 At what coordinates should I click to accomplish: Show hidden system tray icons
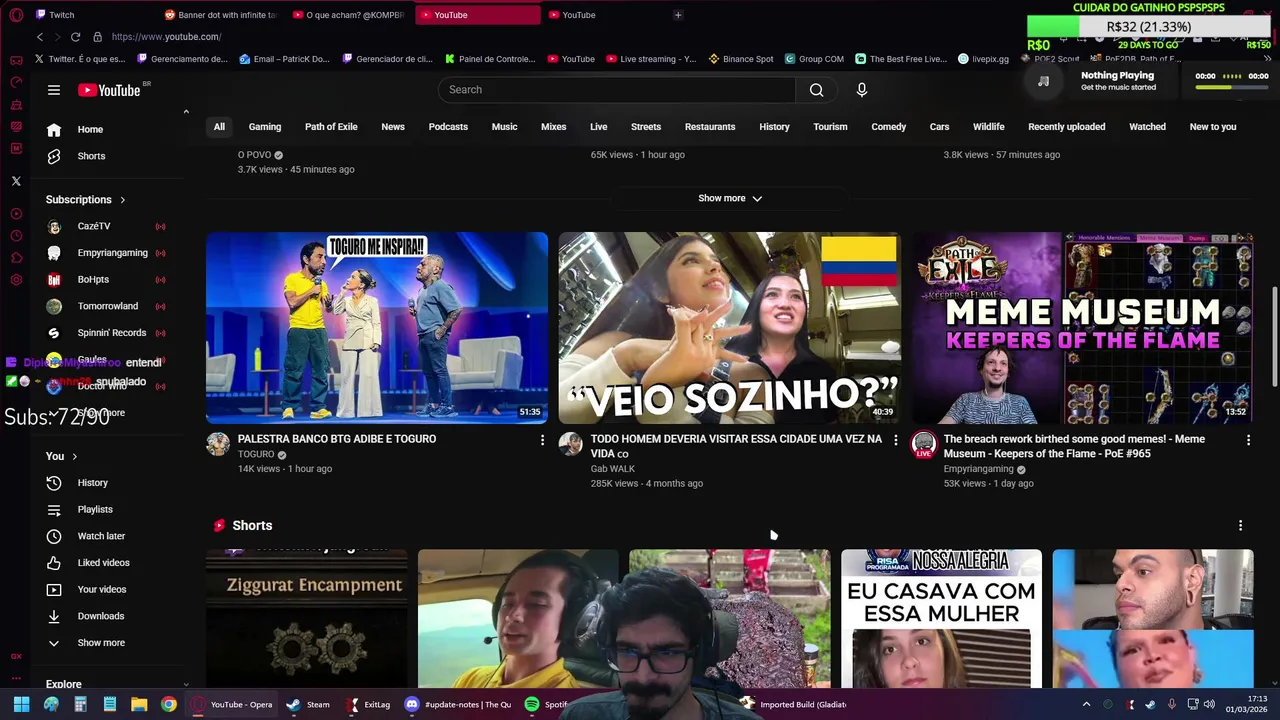click(x=1086, y=704)
